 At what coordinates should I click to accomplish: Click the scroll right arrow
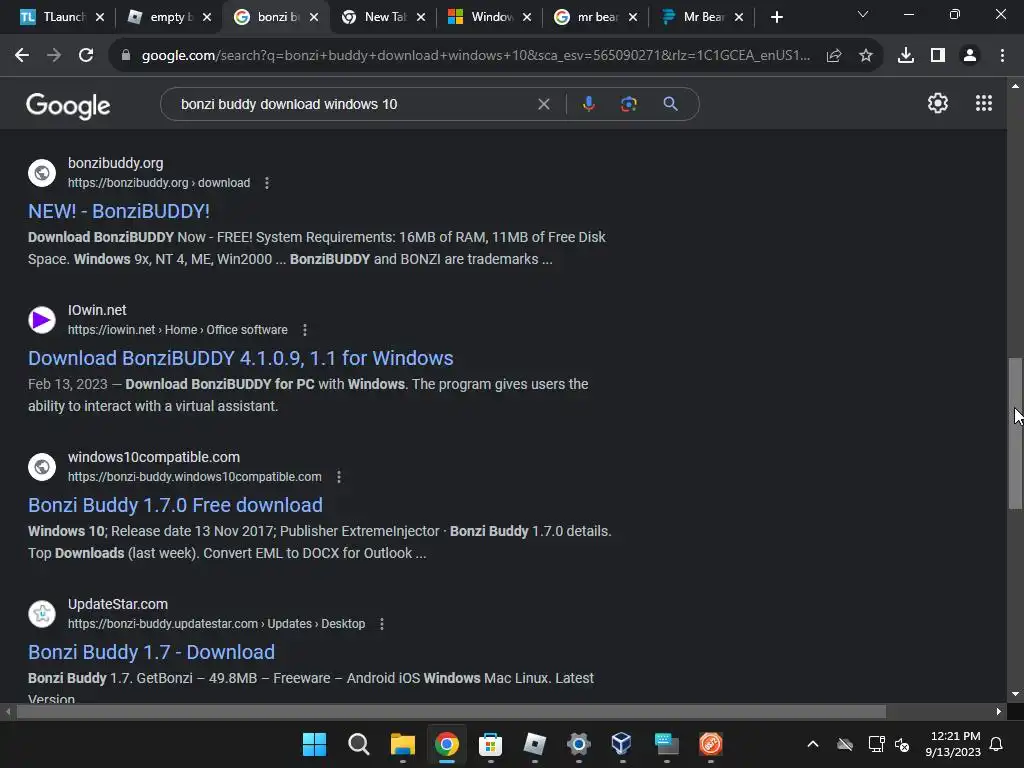pyautogui.click(x=999, y=711)
